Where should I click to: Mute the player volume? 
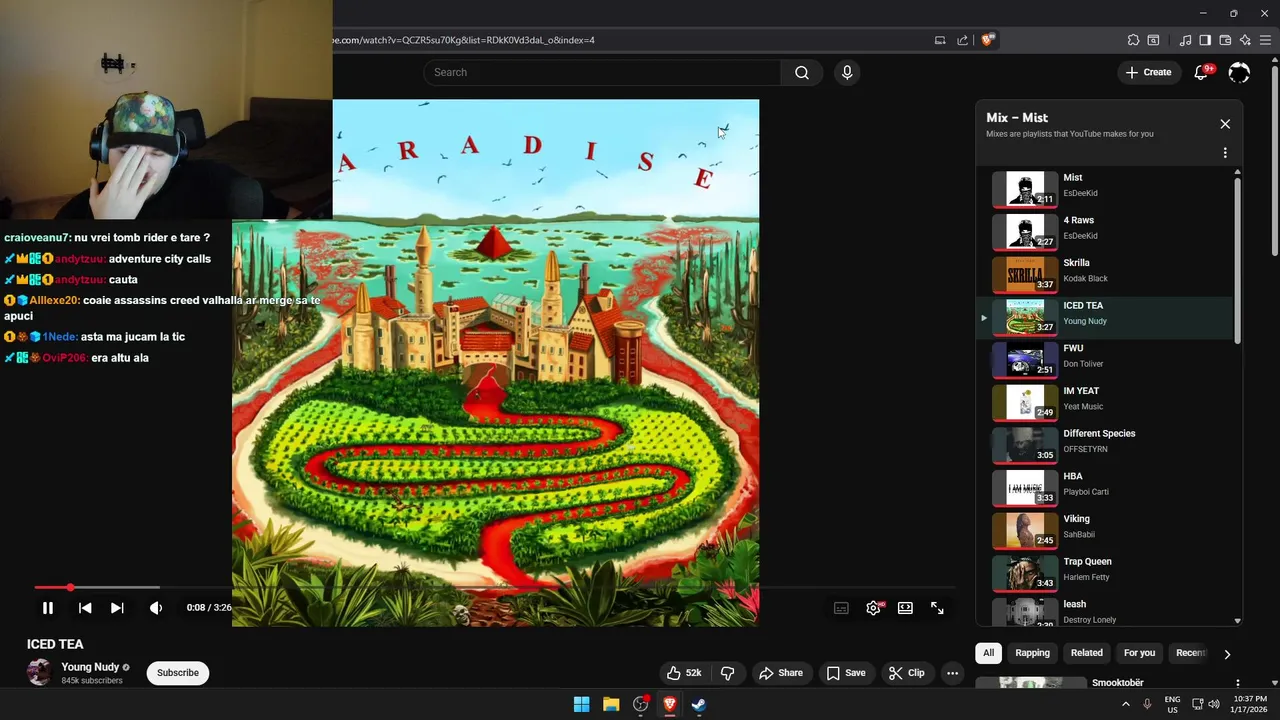pyautogui.click(x=156, y=608)
